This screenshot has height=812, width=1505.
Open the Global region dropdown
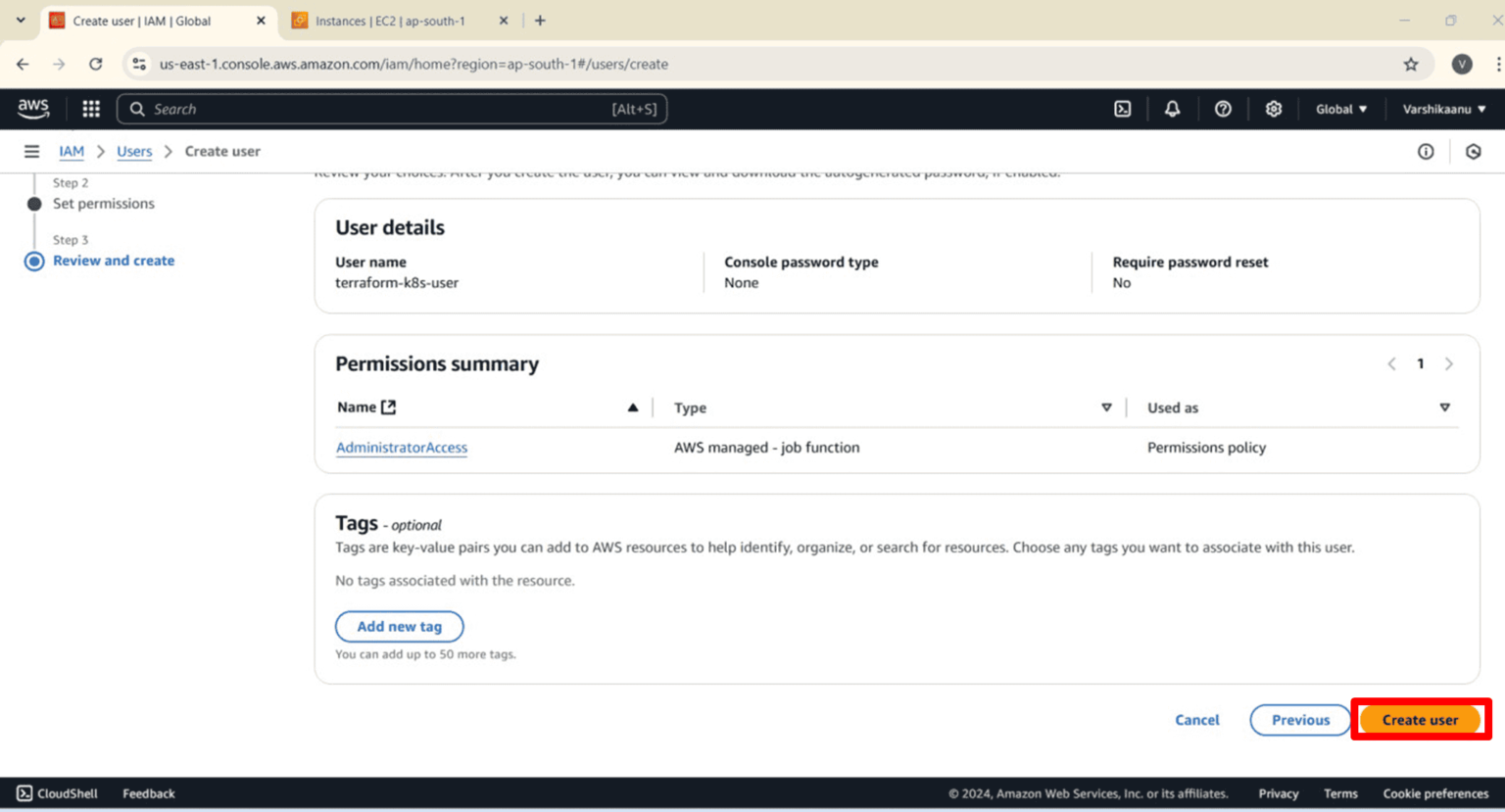(1340, 109)
